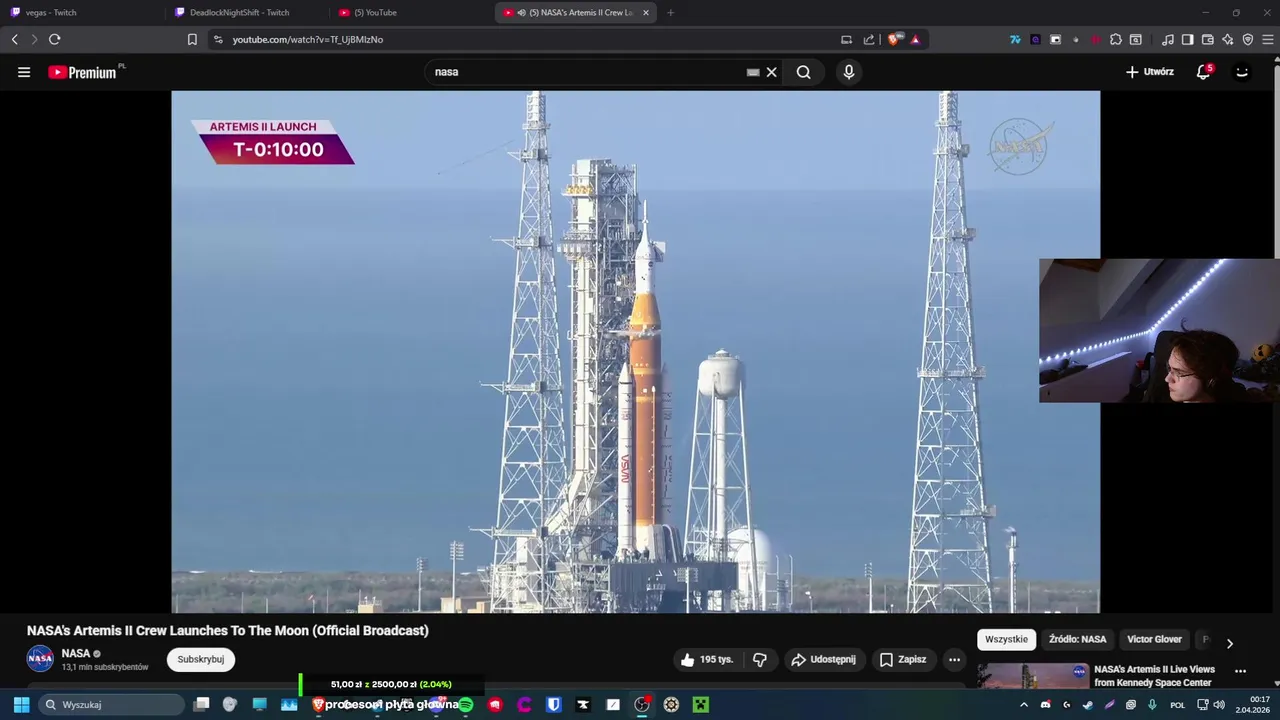Image resolution: width=1280 pixels, height=720 pixels.
Task: Select the Victor Glover filter chip
Action: (1154, 640)
